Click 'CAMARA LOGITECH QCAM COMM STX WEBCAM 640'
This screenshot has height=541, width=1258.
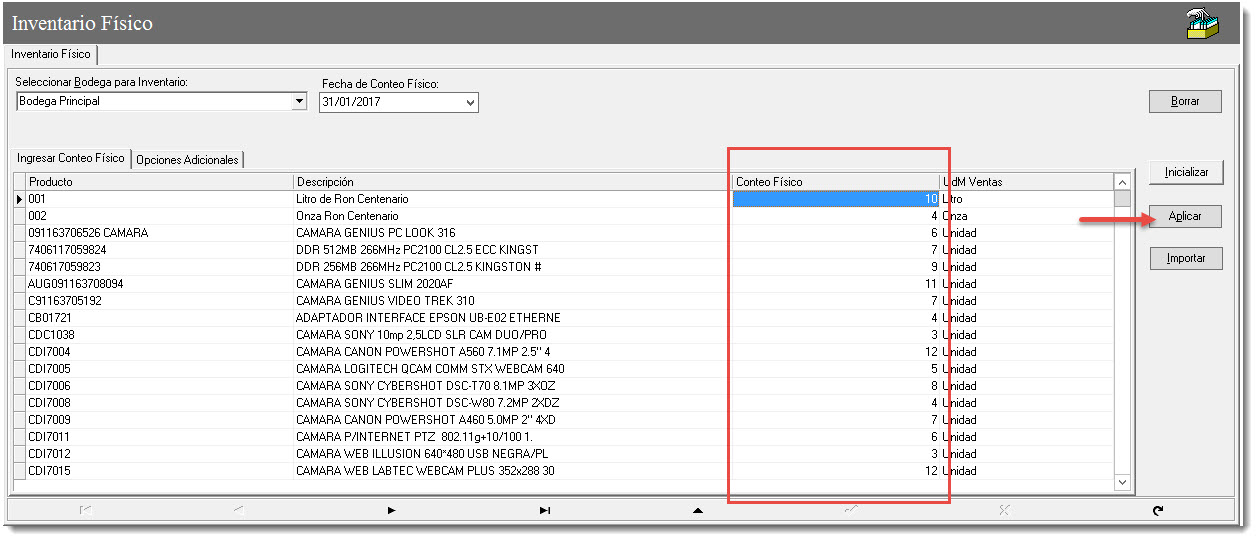tap(430, 369)
